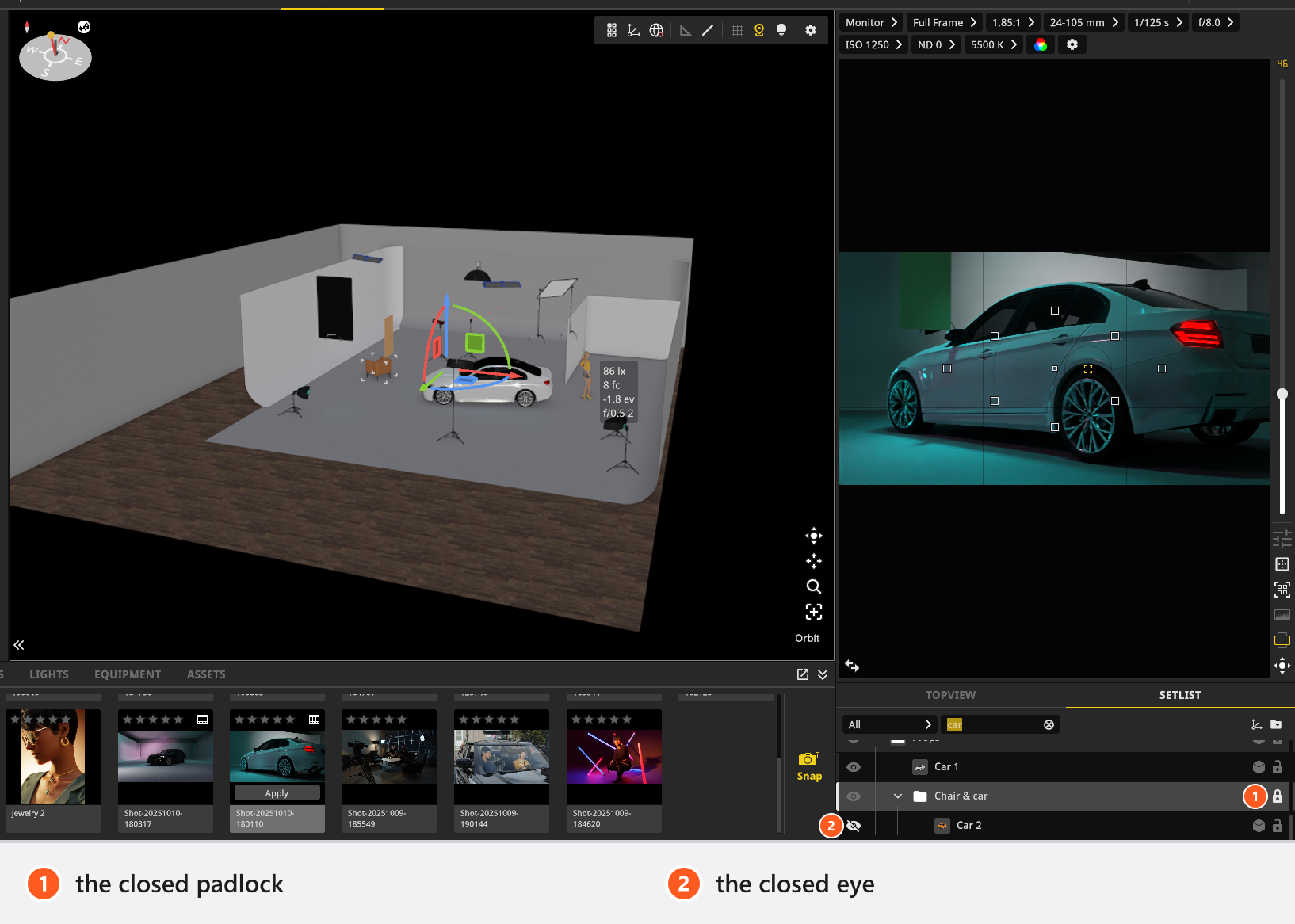Toggle the yellow light-meter pin icon
The image size is (1295, 924).
click(759, 30)
